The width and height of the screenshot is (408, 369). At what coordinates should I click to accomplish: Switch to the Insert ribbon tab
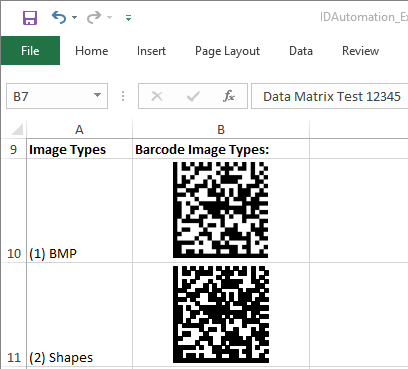tap(151, 51)
